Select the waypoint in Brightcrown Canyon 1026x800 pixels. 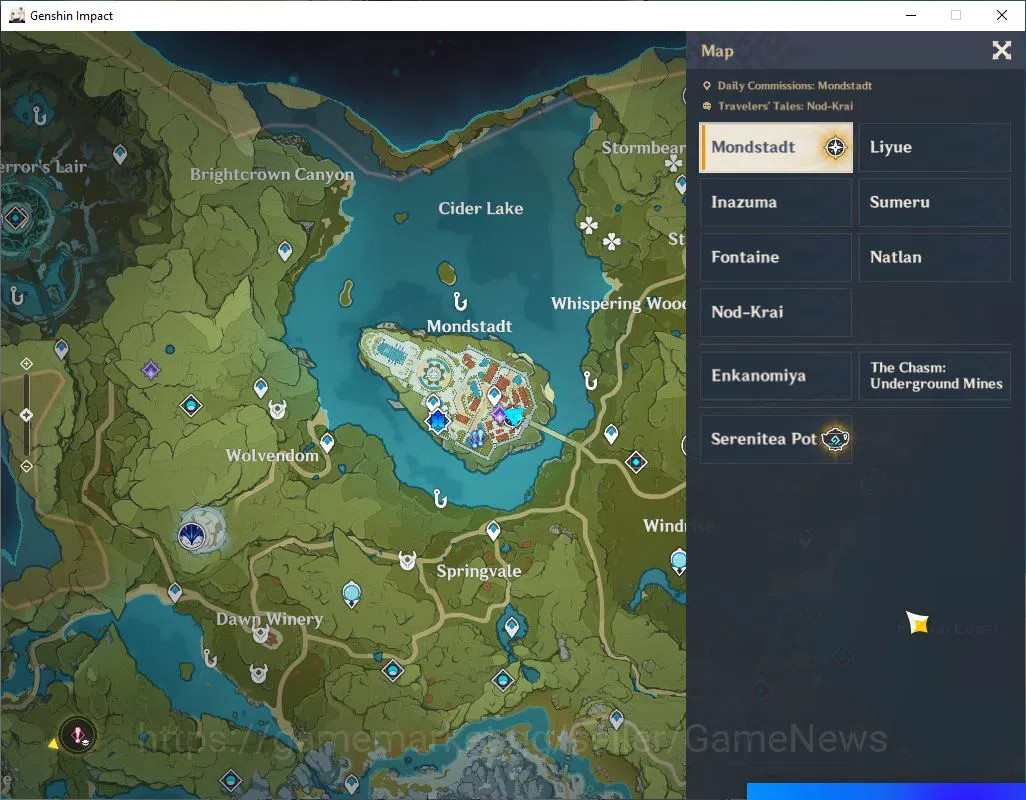pos(285,251)
